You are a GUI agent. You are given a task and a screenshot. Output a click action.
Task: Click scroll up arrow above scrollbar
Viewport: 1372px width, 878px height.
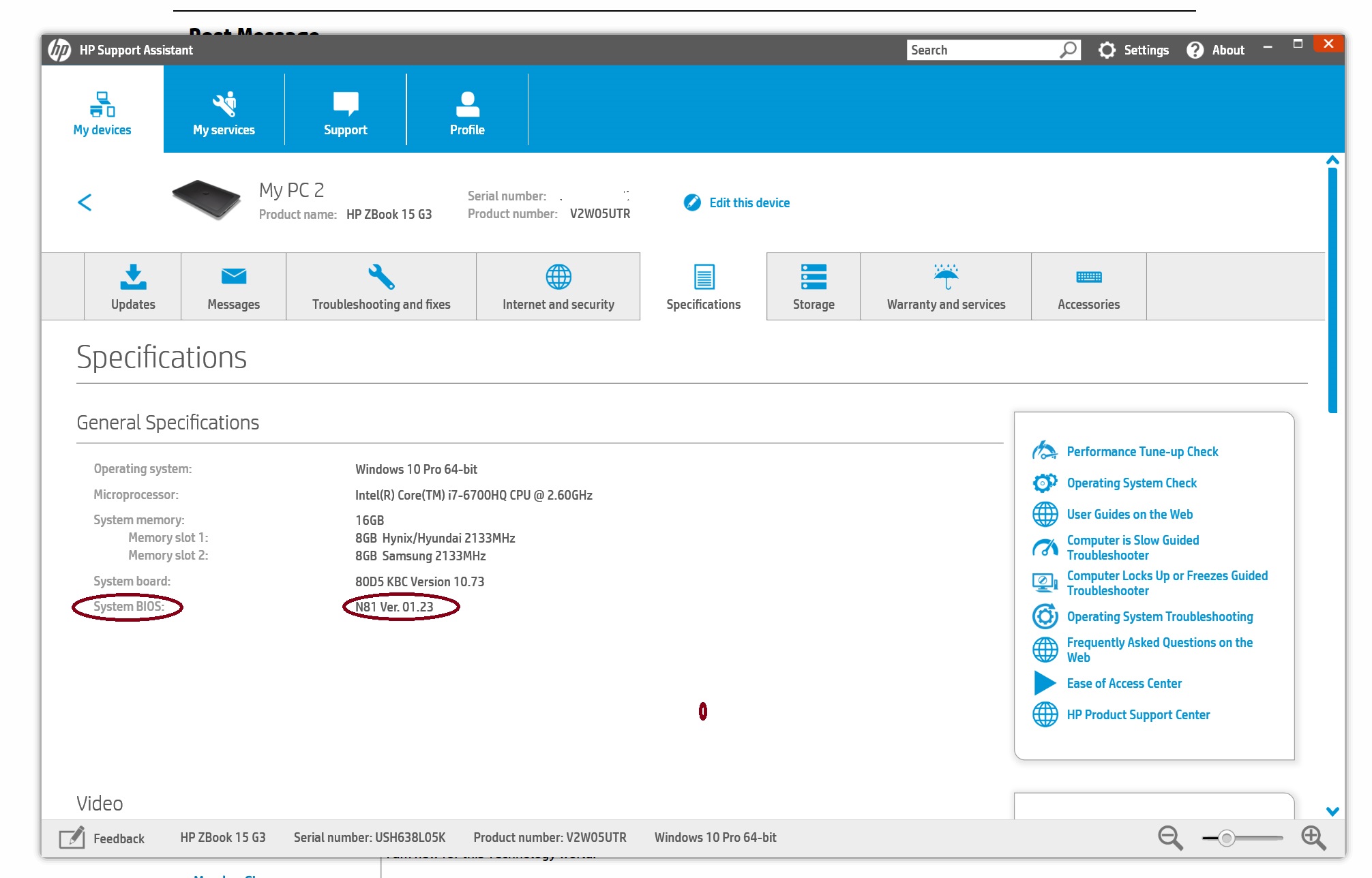(x=1332, y=160)
